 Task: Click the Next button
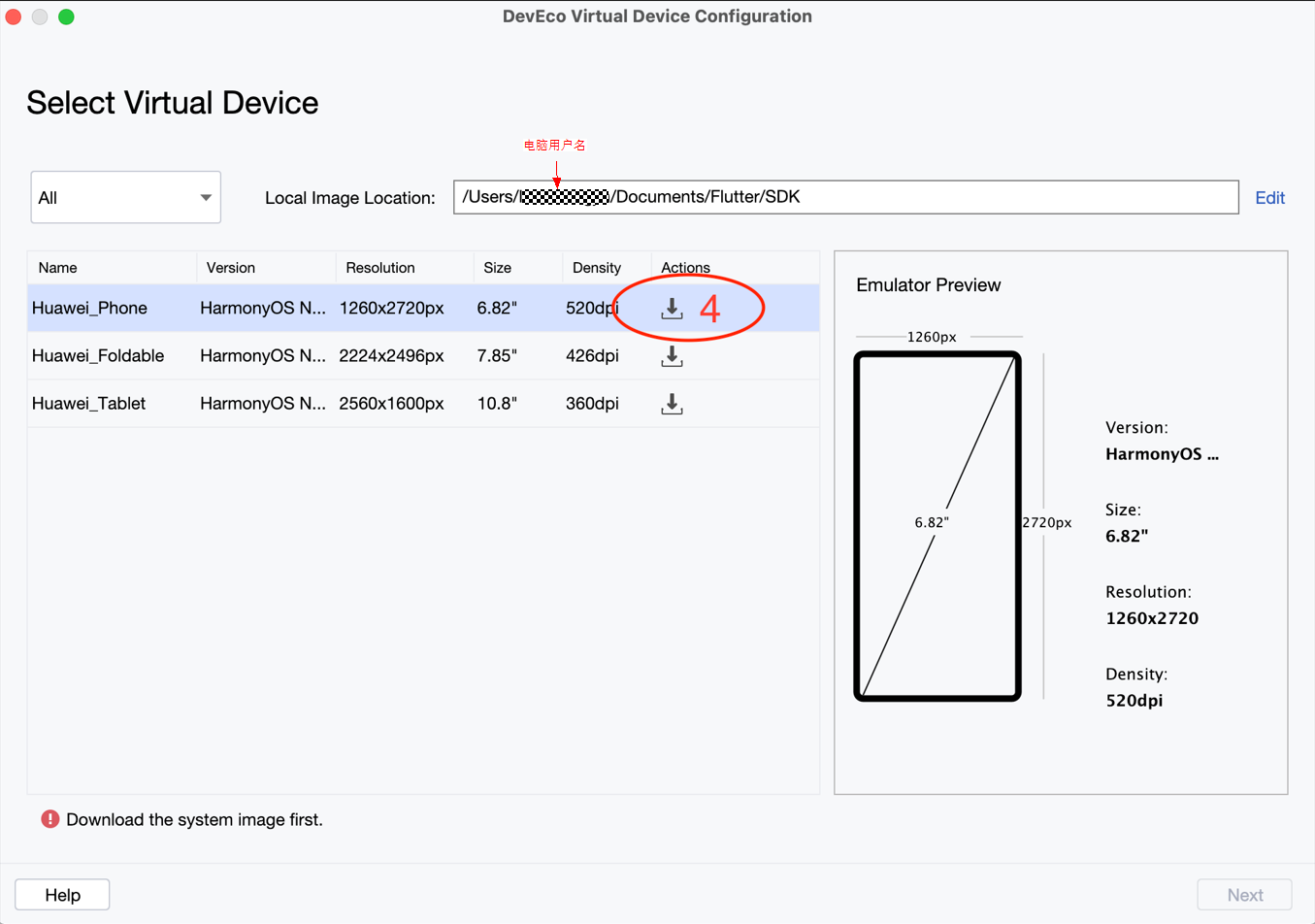(x=1244, y=895)
